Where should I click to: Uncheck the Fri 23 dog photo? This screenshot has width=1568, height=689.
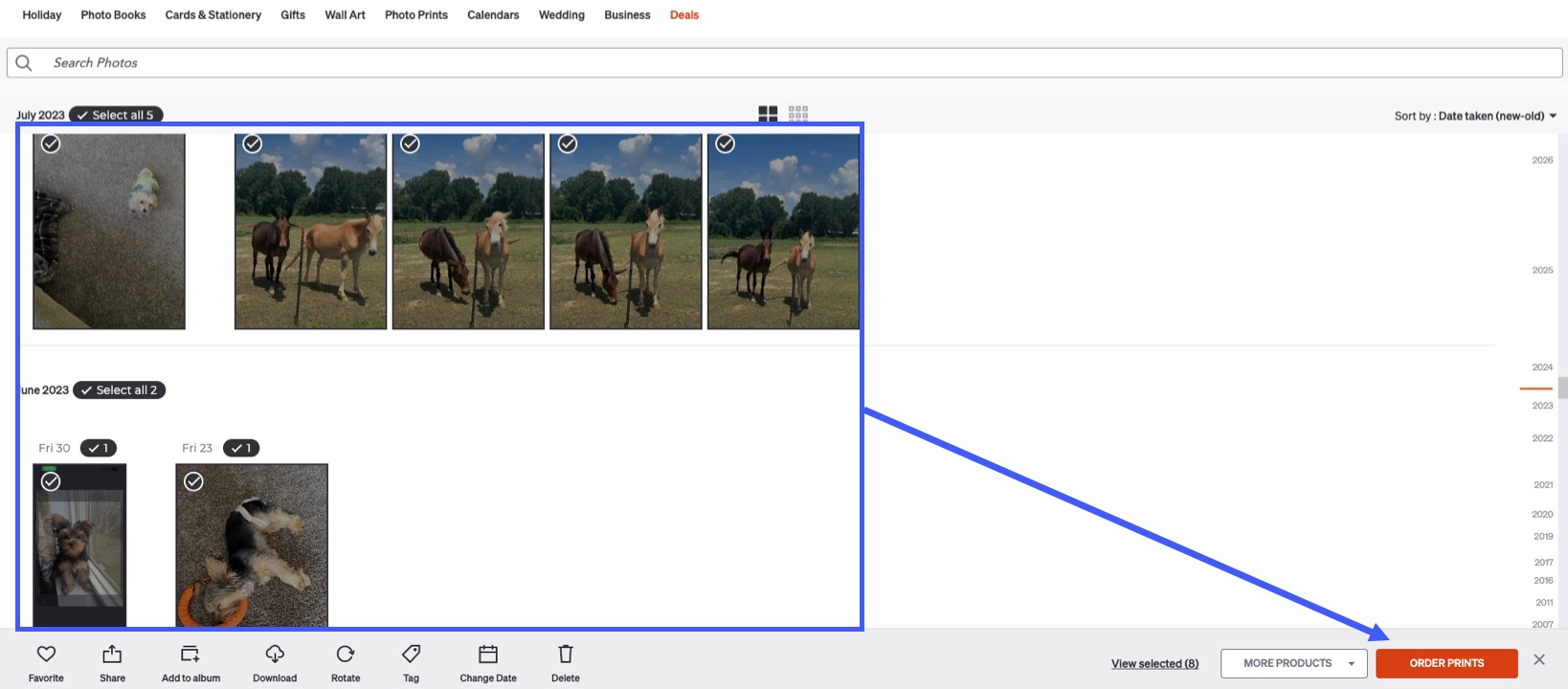click(193, 481)
